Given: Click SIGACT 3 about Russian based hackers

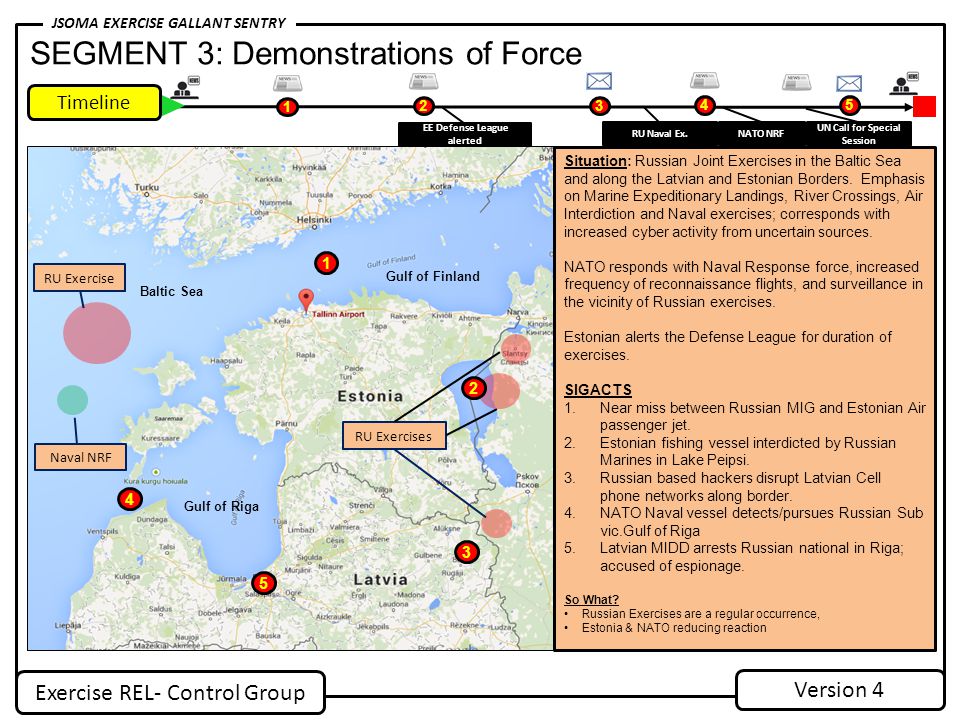Looking at the screenshot, I should pyautogui.click(x=723, y=487).
